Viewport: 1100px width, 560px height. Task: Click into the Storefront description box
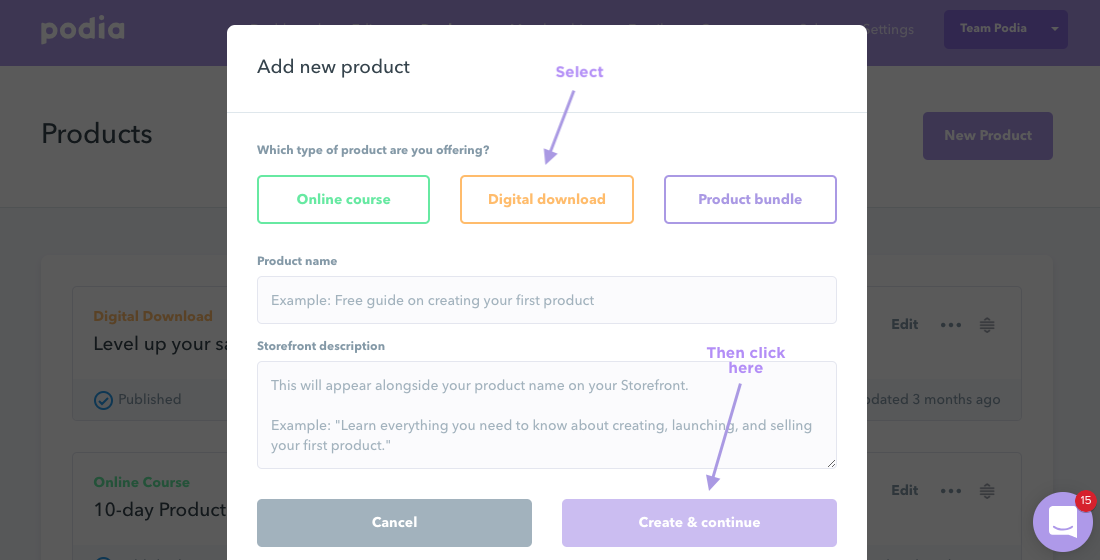546,415
